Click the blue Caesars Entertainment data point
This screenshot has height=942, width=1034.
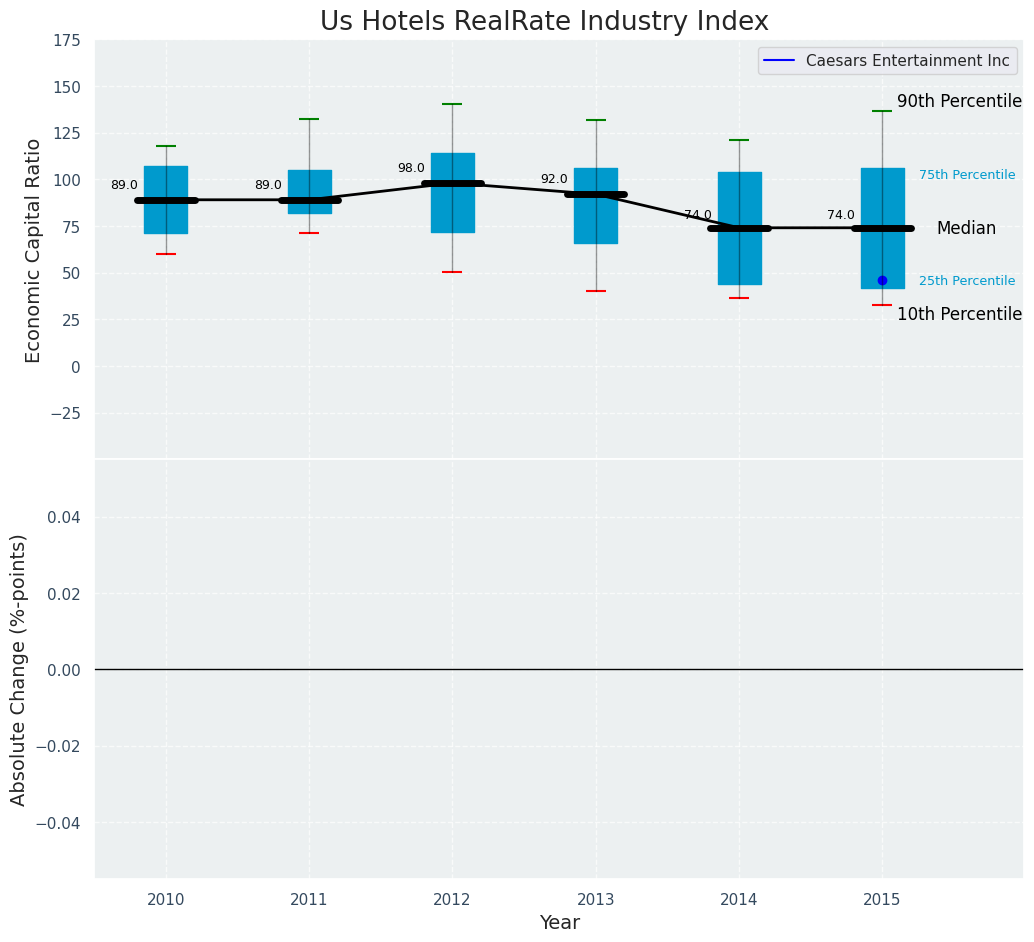[x=882, y=280]
